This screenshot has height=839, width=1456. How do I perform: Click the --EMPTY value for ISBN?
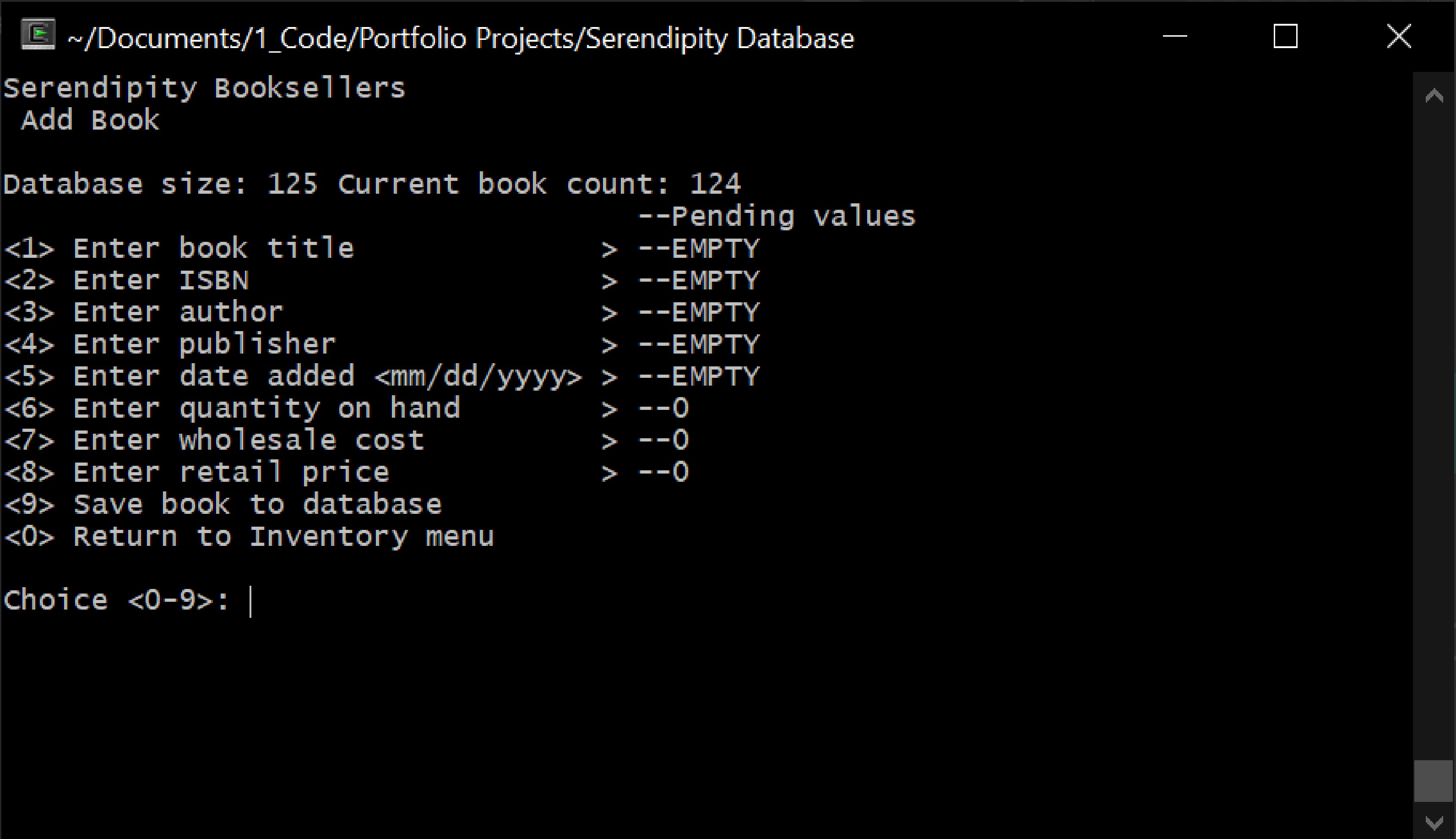[x=699, y=281]
